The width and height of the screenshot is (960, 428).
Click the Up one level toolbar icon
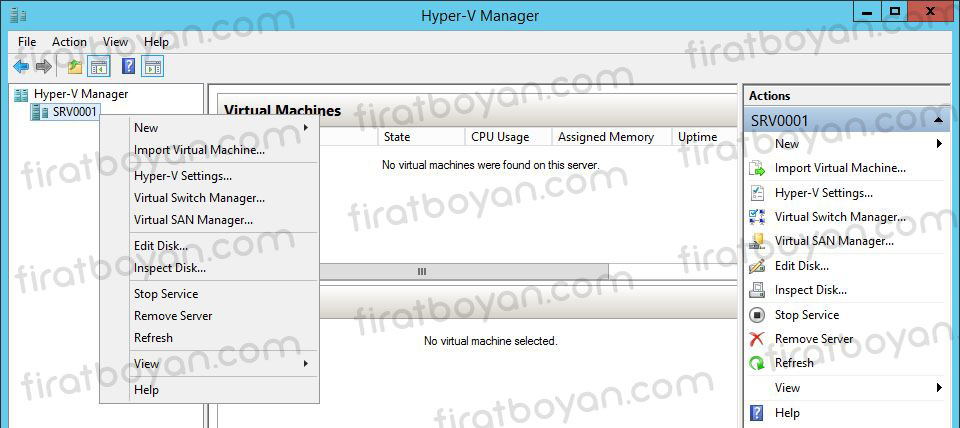tap(75, 67)
